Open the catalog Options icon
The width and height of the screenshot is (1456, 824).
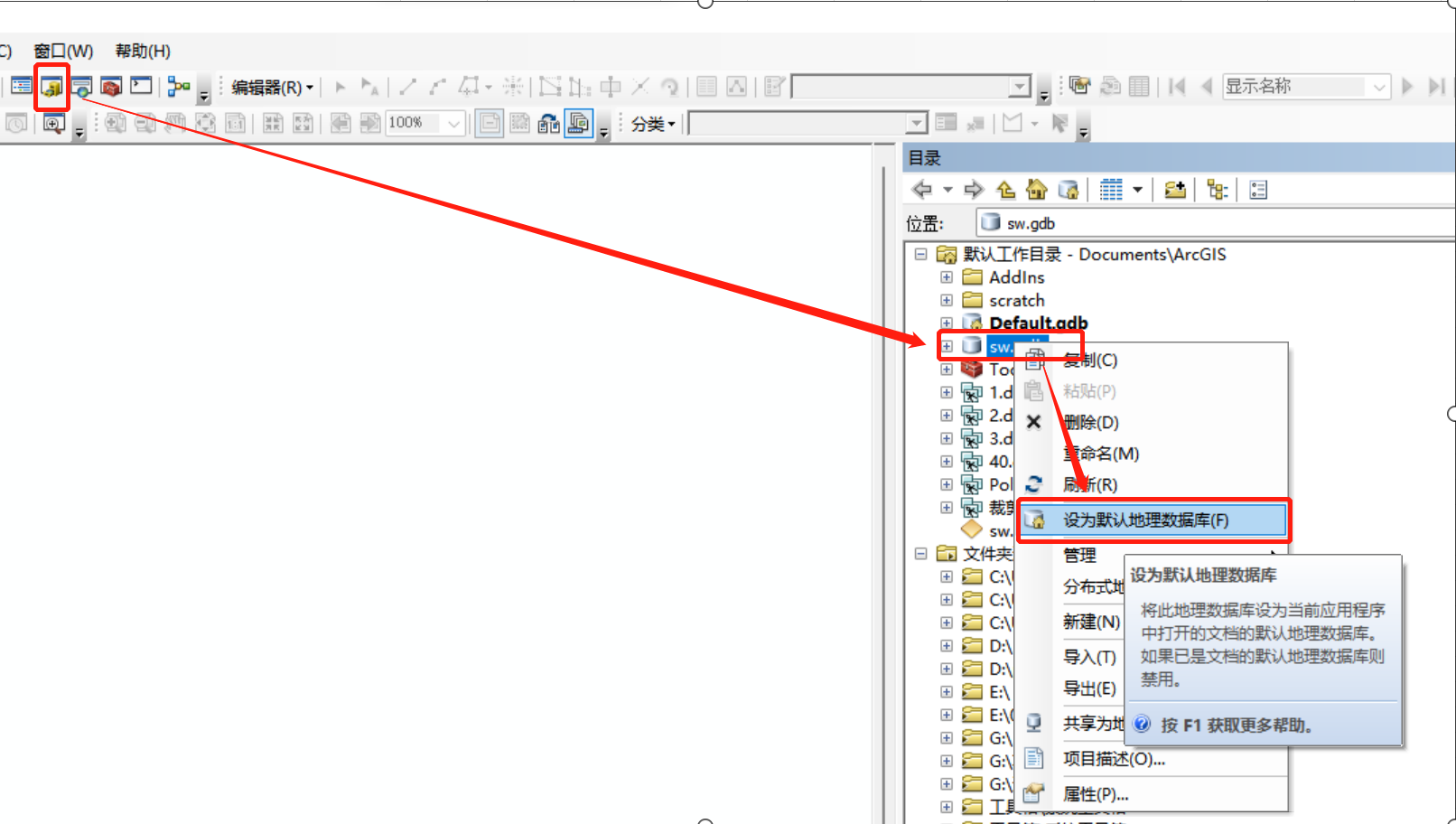click(x=1258, y=190)
